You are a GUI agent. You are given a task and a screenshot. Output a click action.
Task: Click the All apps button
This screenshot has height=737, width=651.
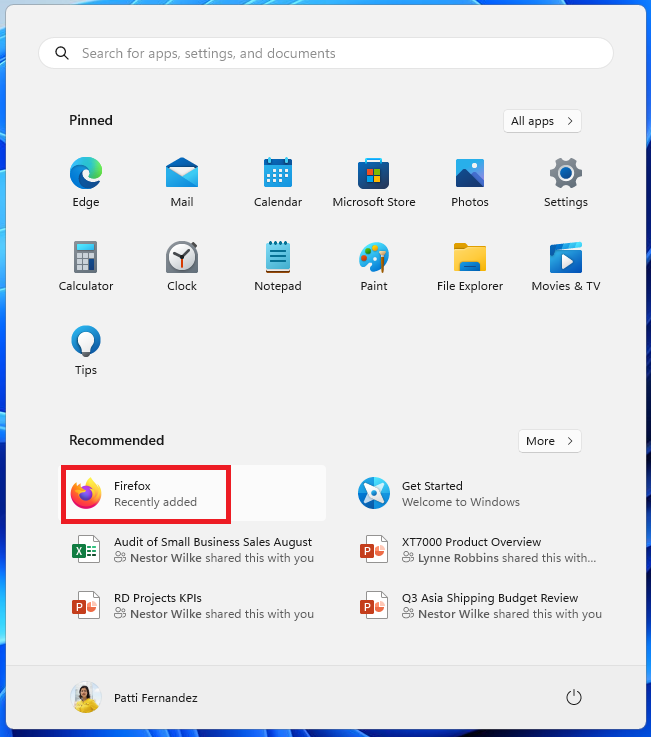click(542, 121)
